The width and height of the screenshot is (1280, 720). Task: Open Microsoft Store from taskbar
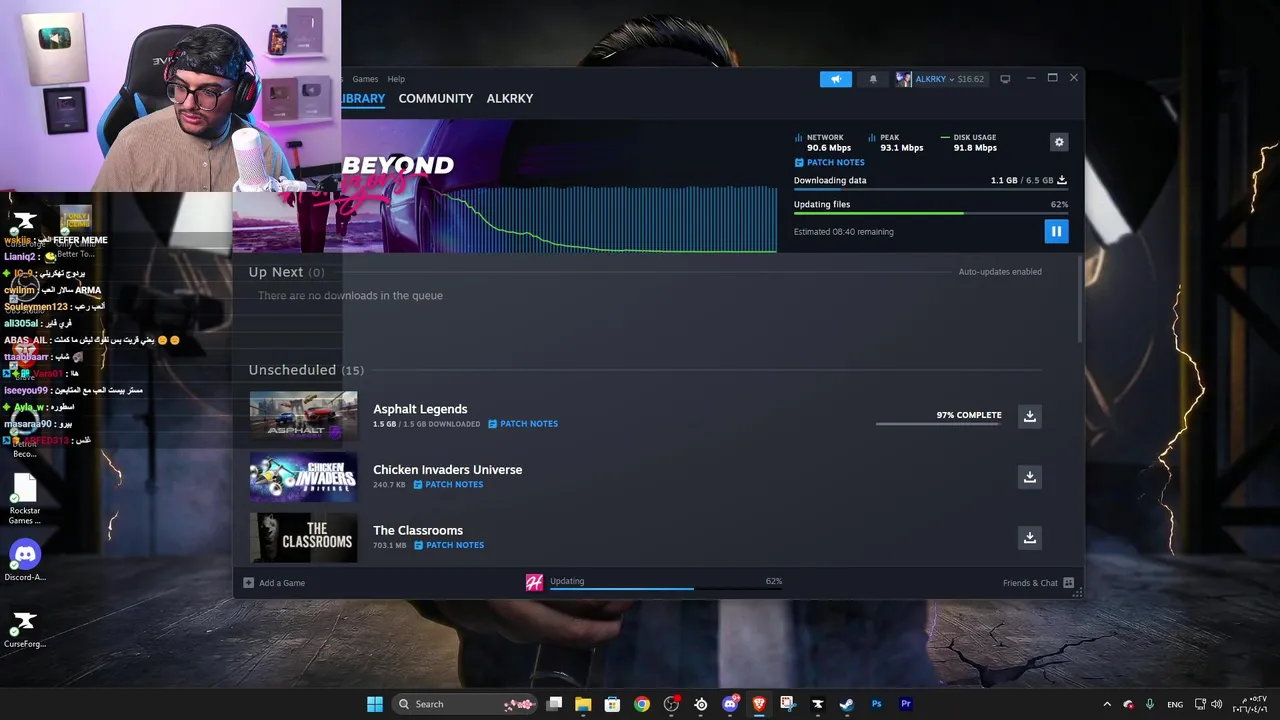[612, 704]
